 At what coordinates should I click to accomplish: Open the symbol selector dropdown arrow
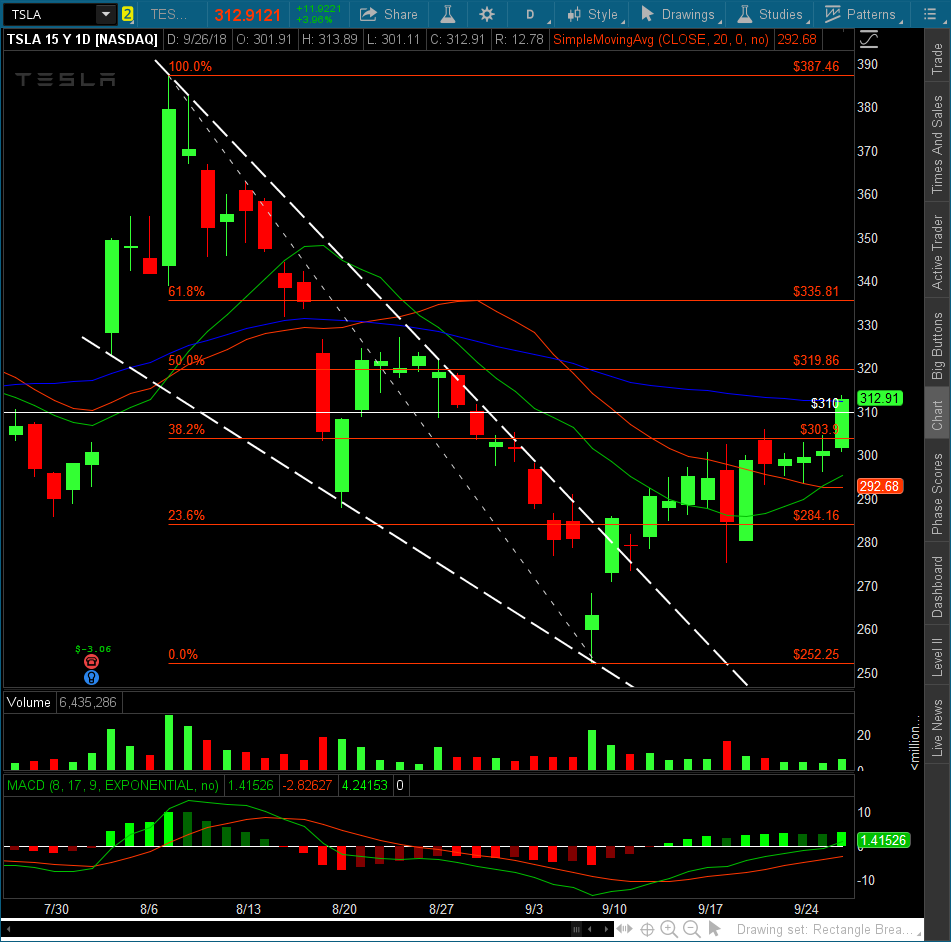[x=106, y=14]
